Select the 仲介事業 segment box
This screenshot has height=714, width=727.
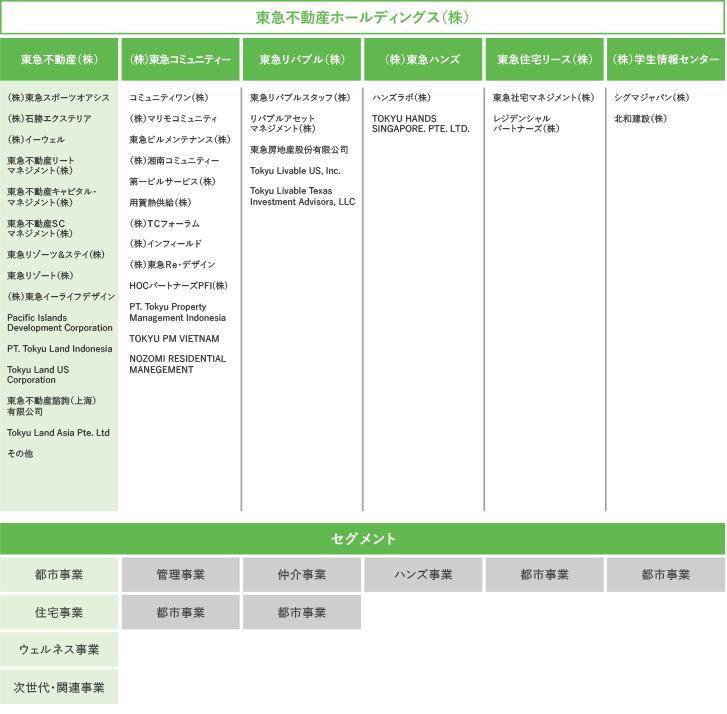click(302, 574)
